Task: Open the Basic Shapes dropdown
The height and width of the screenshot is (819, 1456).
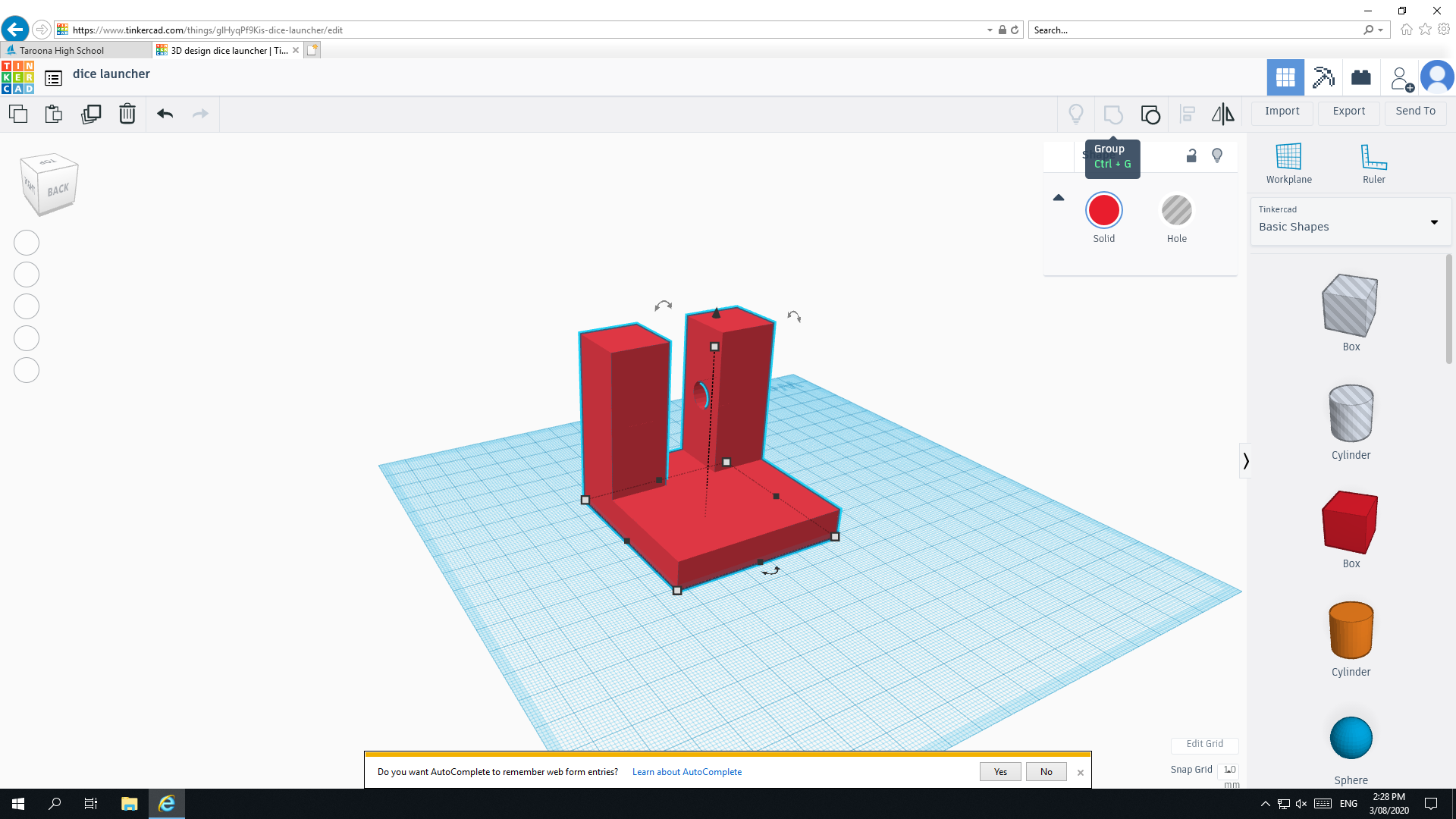Action: 1351,221
